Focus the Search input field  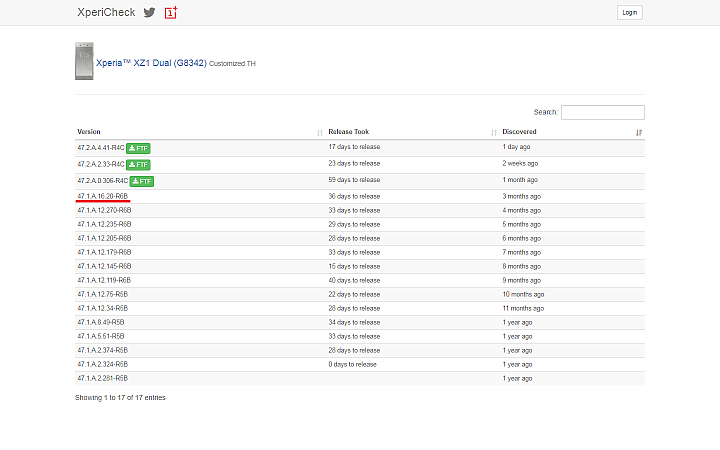coord(602,112)
